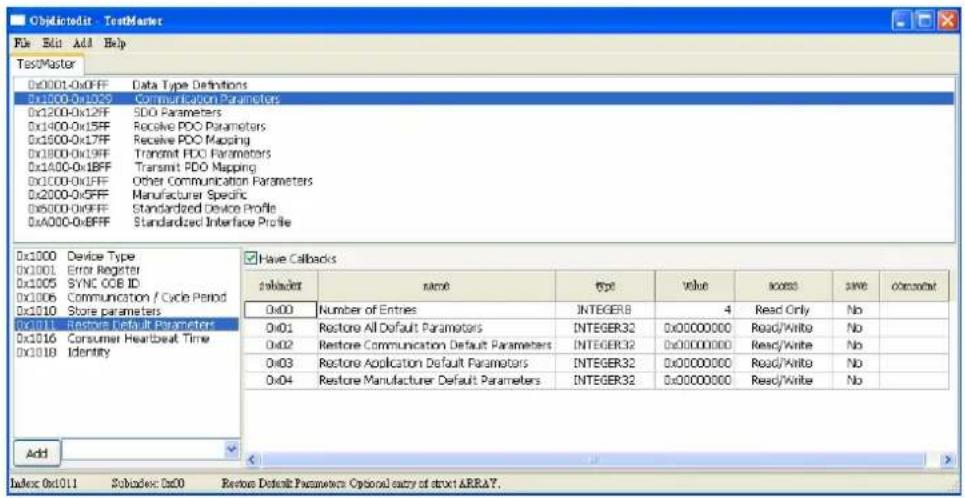This screenshot has width=965, height=498.
Task: Switch to the TestMaster tab
Action: 48,63
